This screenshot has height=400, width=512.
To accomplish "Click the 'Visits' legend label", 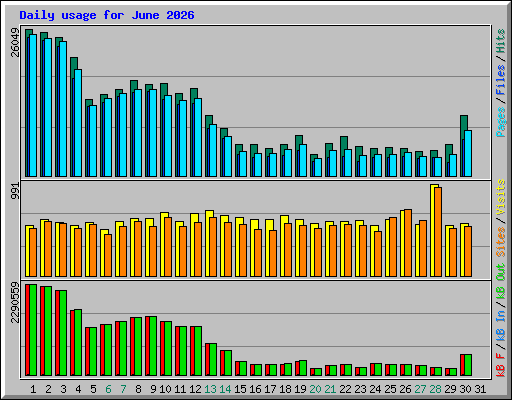I will 500,197.
